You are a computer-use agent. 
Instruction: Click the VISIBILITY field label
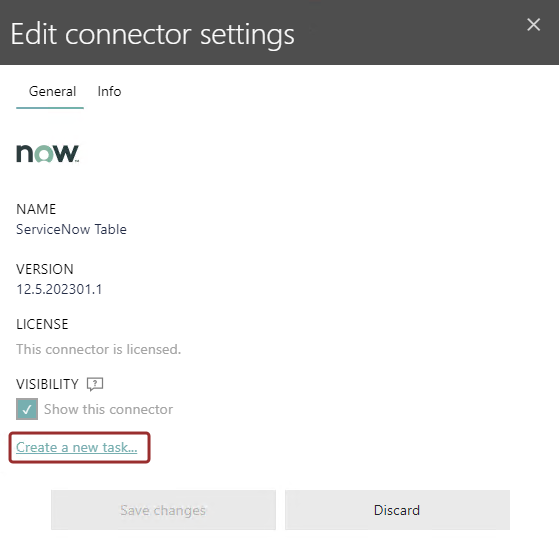coord(47,385)
